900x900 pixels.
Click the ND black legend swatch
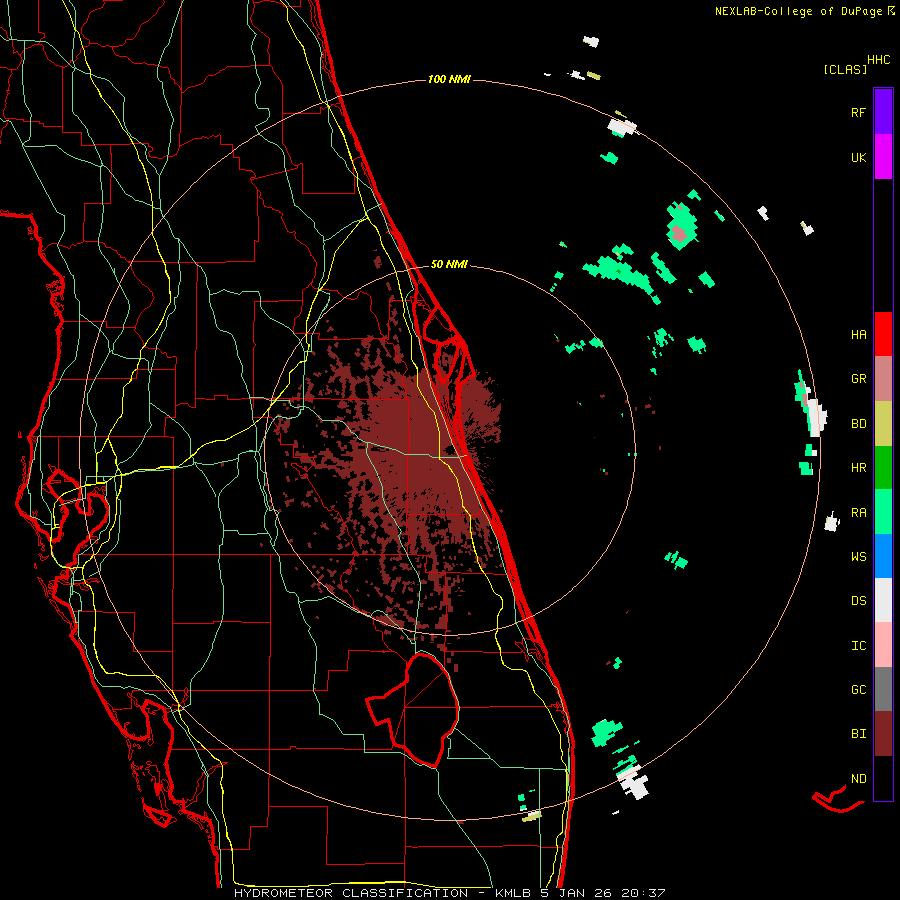coord(883,778)
